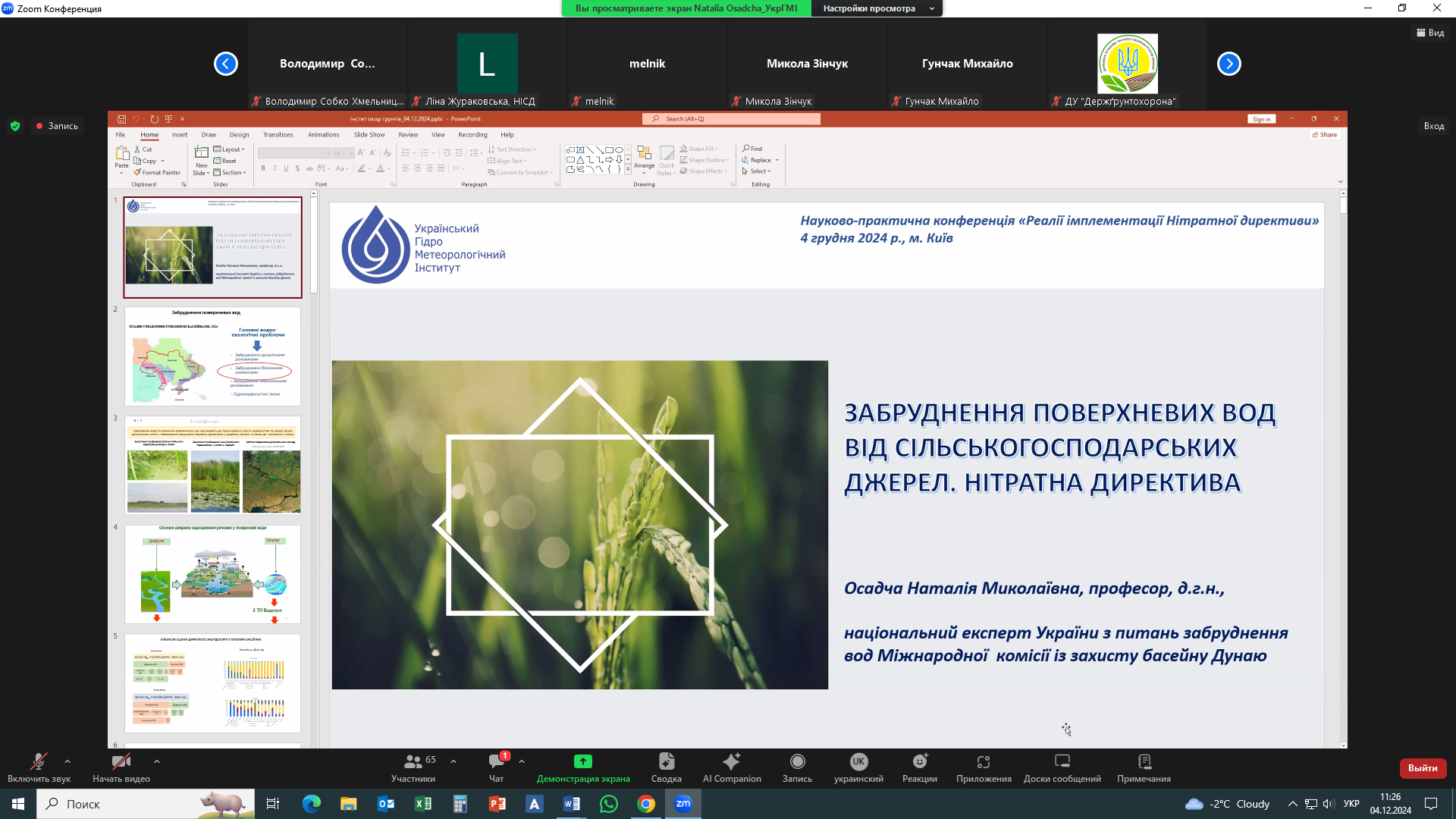
Task: Select украинский language interpretation
Action: [858, 761]
